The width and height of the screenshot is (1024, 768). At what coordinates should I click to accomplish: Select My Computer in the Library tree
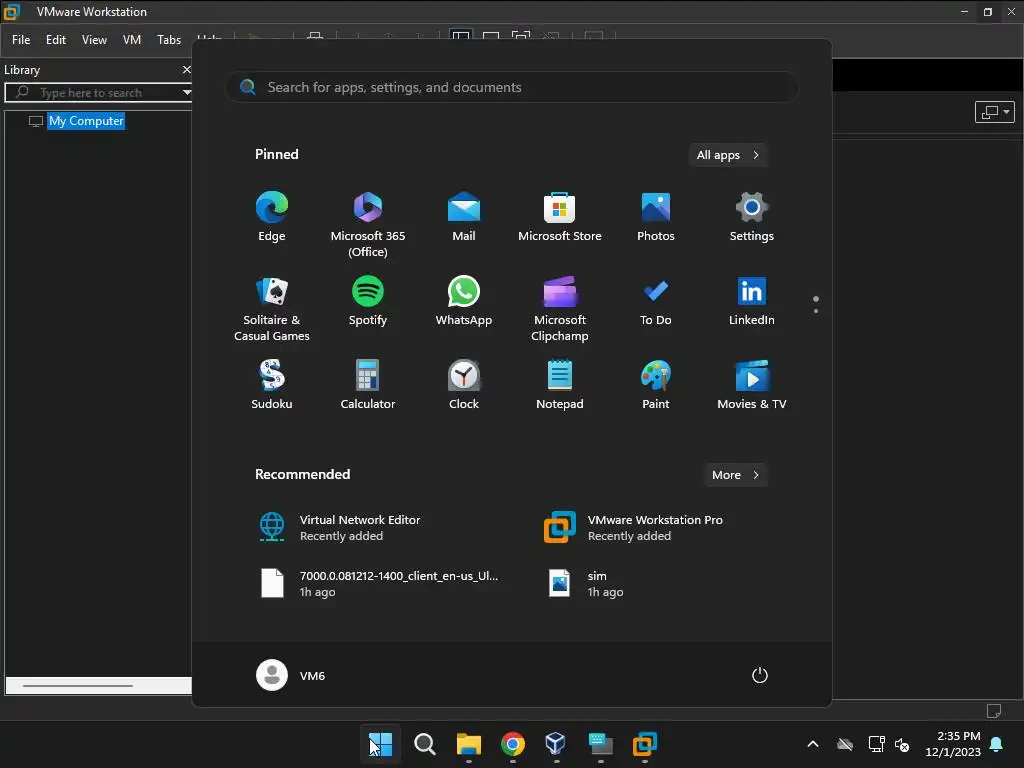click(x=86, y=121)
